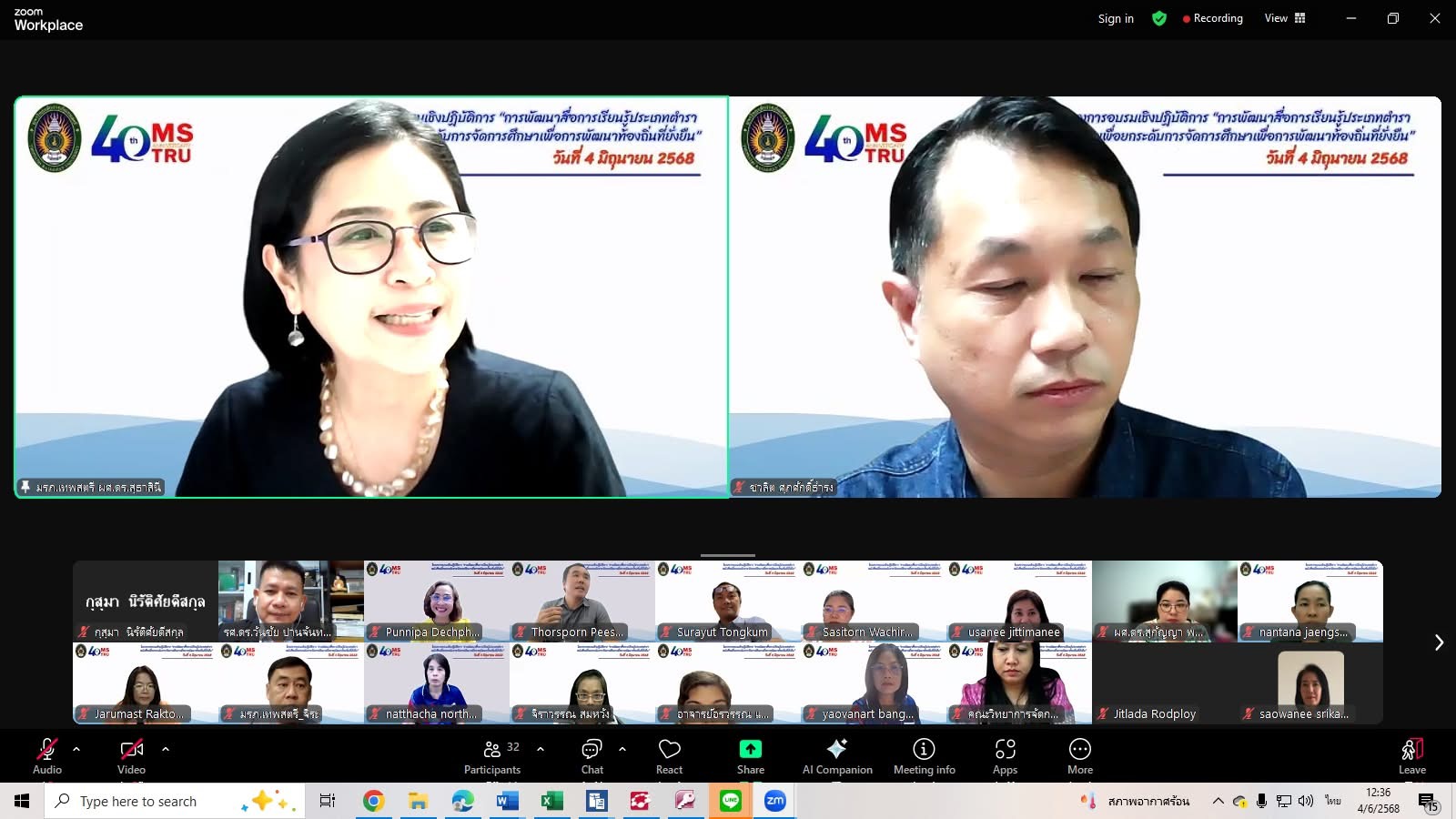Open the React emoji menu

669,756
